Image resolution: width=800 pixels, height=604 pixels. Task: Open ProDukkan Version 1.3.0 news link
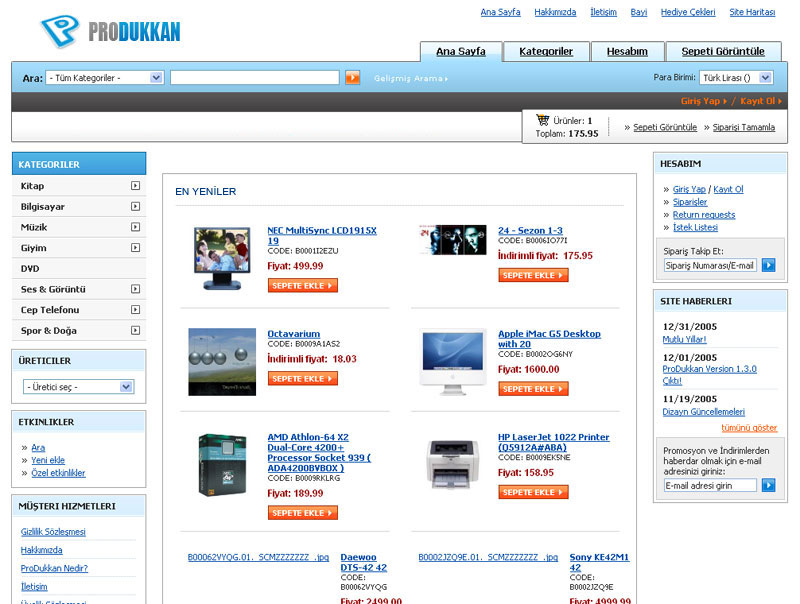pos(709,374)
